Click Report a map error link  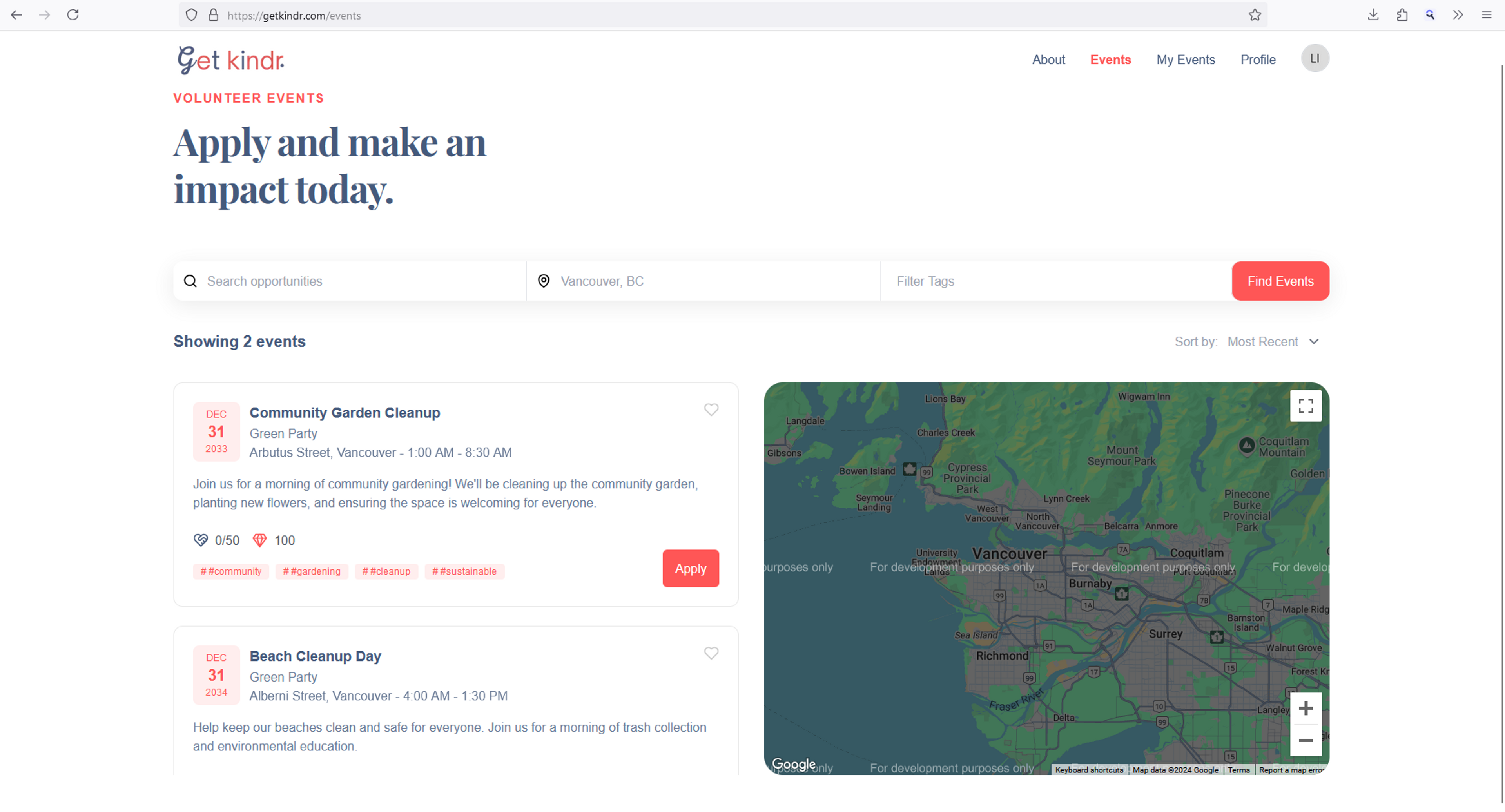click(x=1292, y=770)
